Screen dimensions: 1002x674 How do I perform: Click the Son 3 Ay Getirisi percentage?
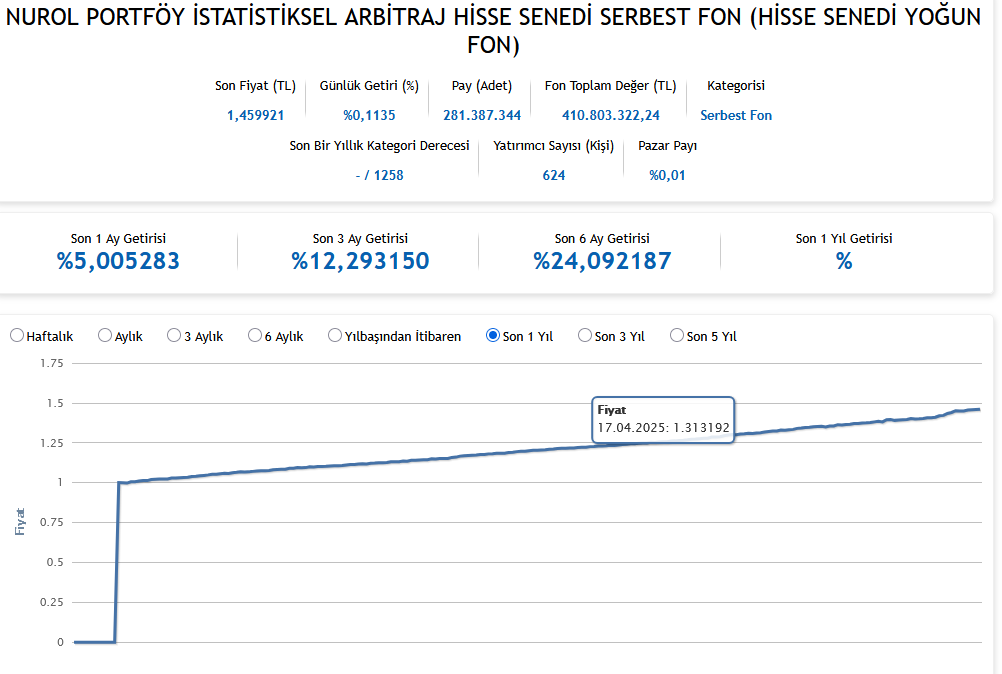[x=360, y=261]
